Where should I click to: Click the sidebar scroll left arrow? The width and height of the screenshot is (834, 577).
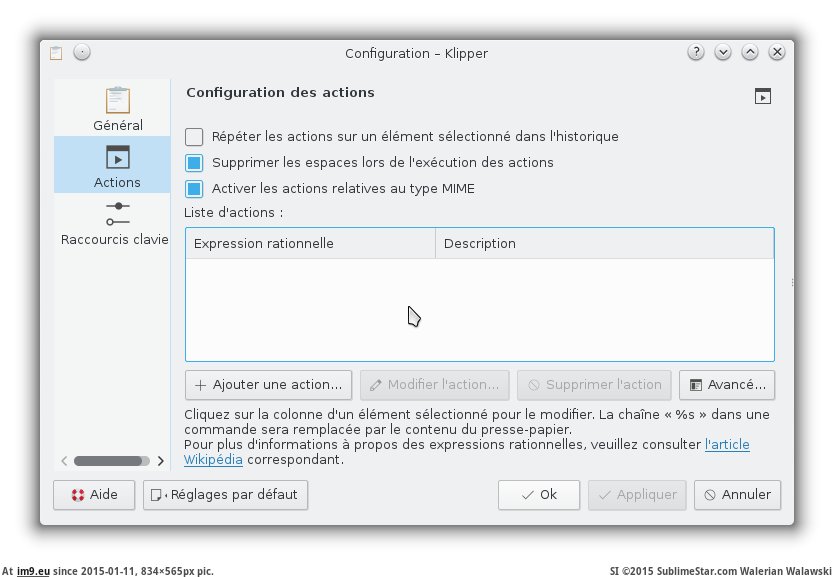[64, 461]
